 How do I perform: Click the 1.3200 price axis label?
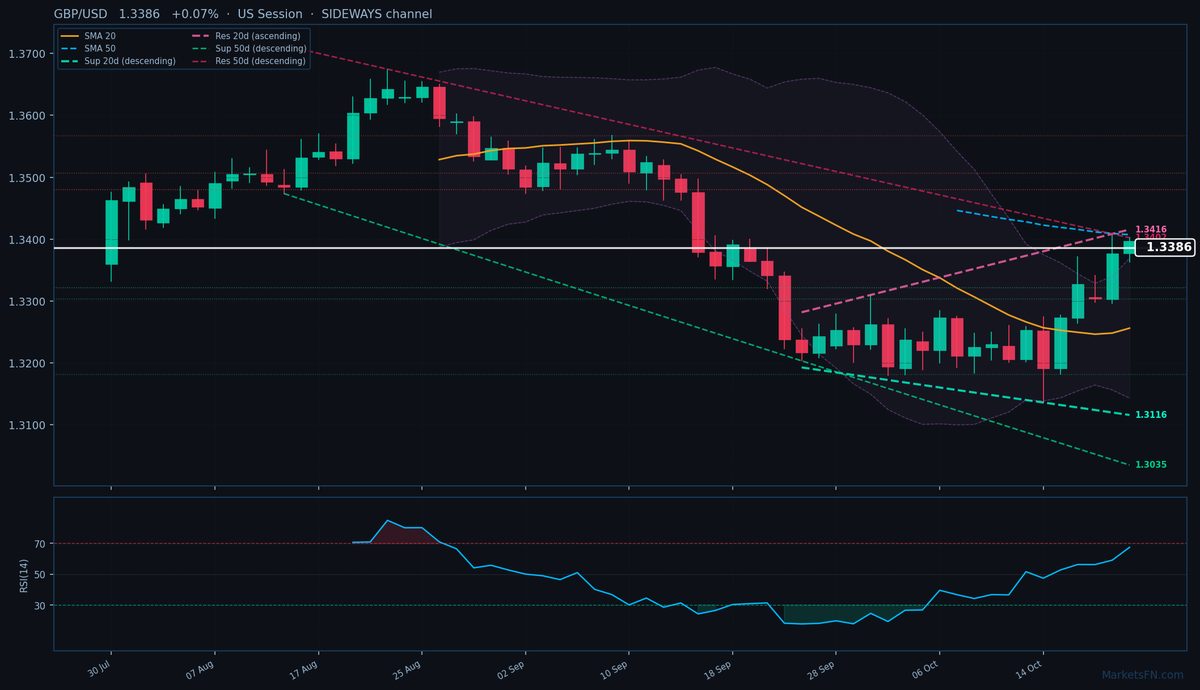pyautogui.click(x=27, y=364)
